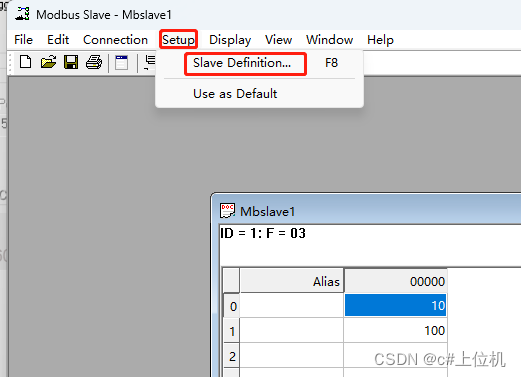This screenshot has width=521, height=377.
Task: Select the cell with value 10
Action: click(x=395, y=305)
